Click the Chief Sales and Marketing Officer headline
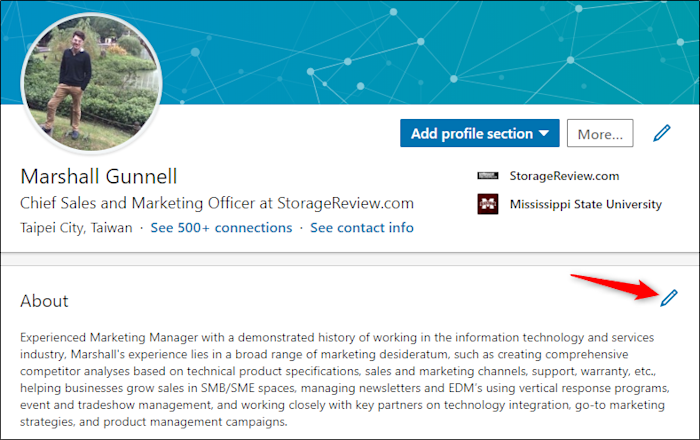This screenshot has width=700, height=440. (217, 203)
